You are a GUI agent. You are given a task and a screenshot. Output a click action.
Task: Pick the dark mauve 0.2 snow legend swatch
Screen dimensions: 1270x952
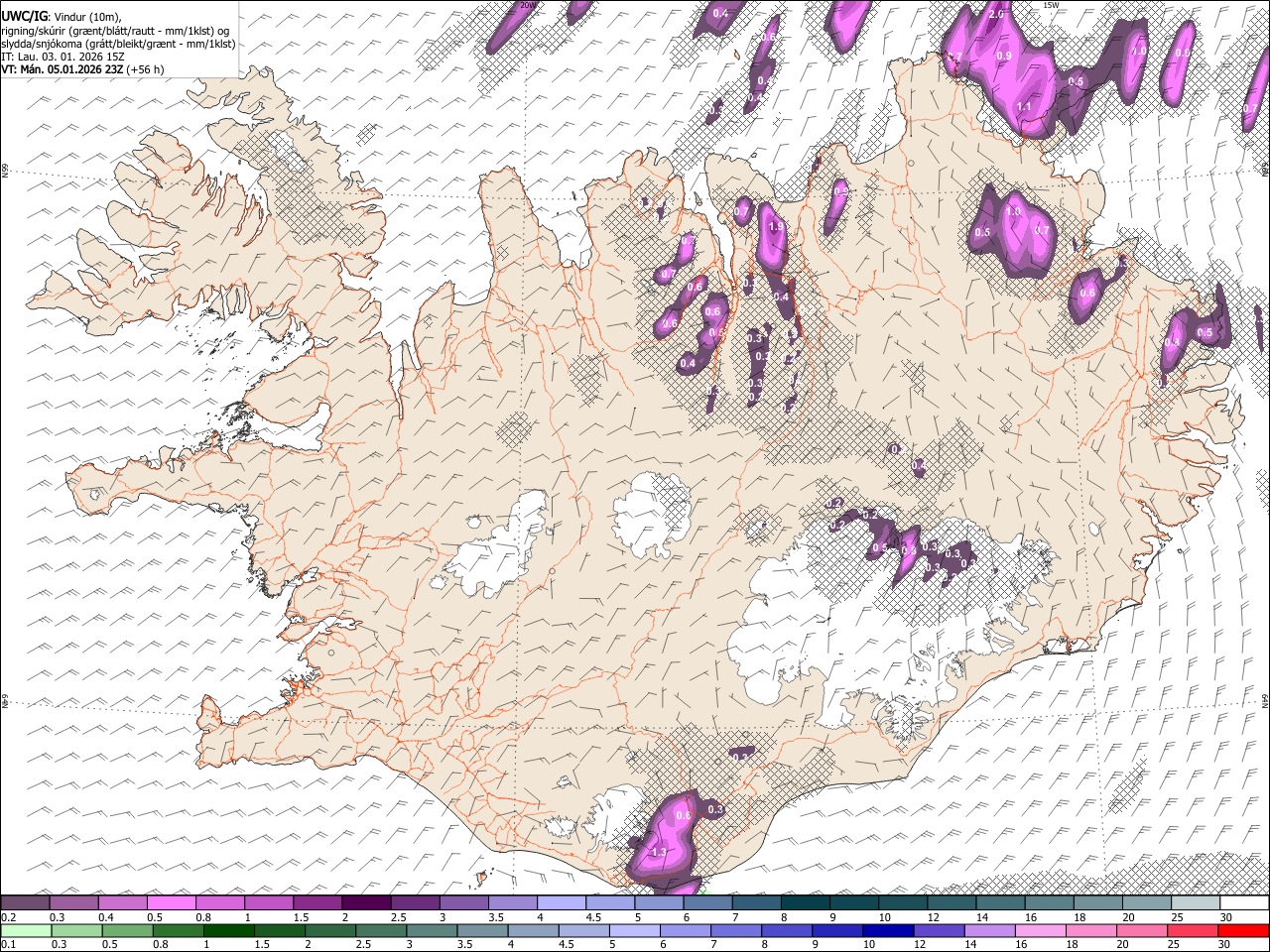25,902
